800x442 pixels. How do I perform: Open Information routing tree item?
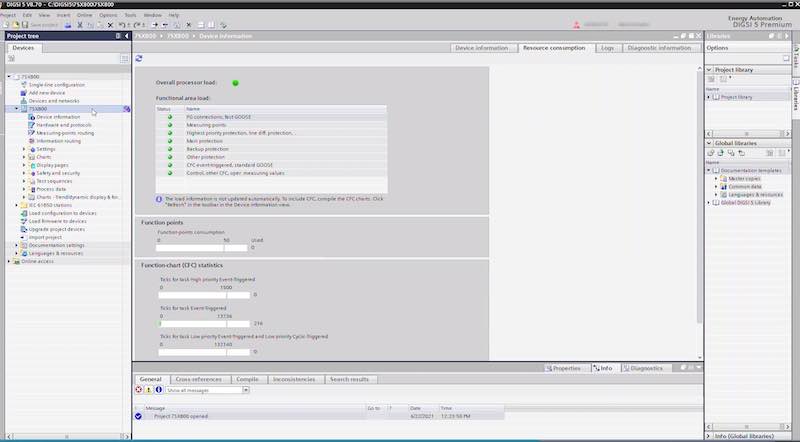(x=59, y=141)
